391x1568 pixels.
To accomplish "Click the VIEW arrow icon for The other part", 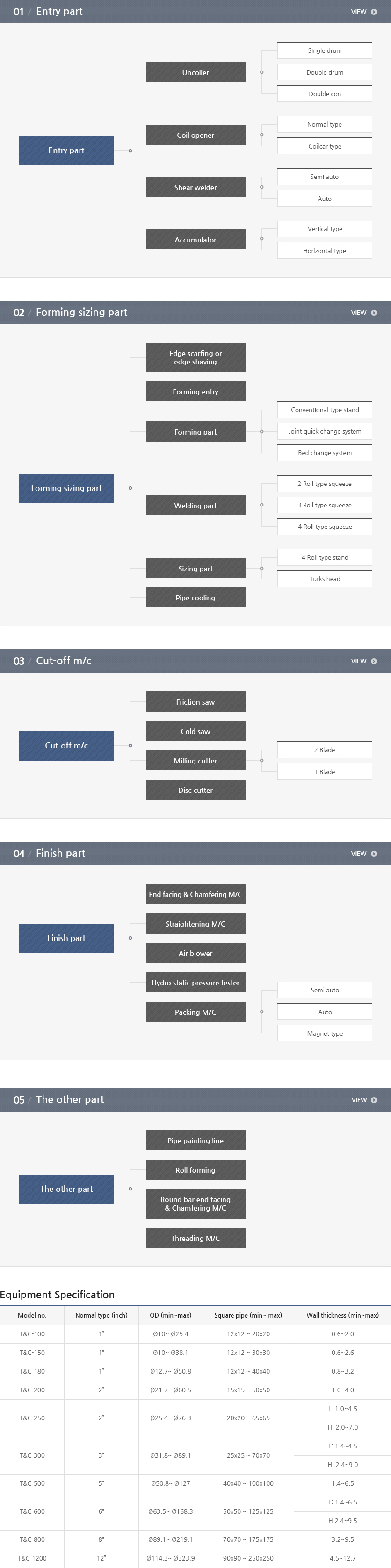I will 374,1100.
